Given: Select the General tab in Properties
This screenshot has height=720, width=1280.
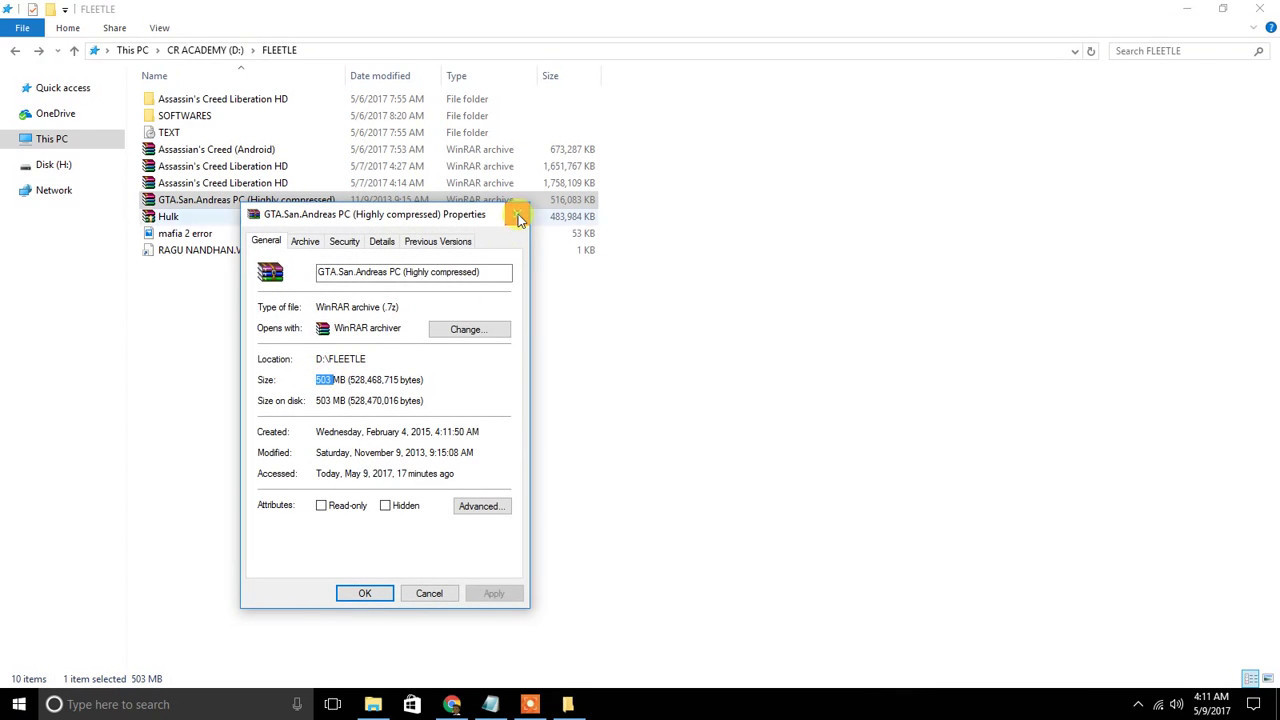Looking at the screenshot, I should tap(266, 240).
